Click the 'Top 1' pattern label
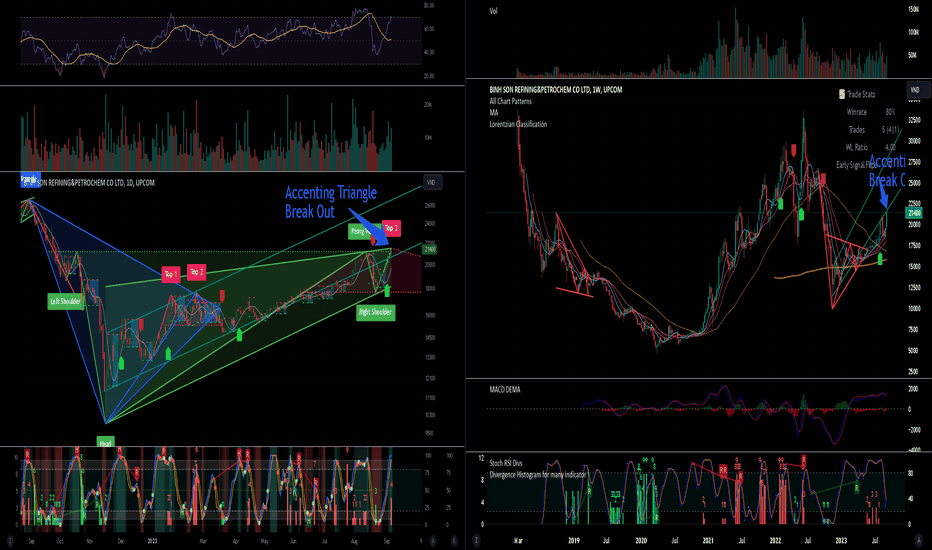Screen dimensions: 932x550 pos(171,274)
